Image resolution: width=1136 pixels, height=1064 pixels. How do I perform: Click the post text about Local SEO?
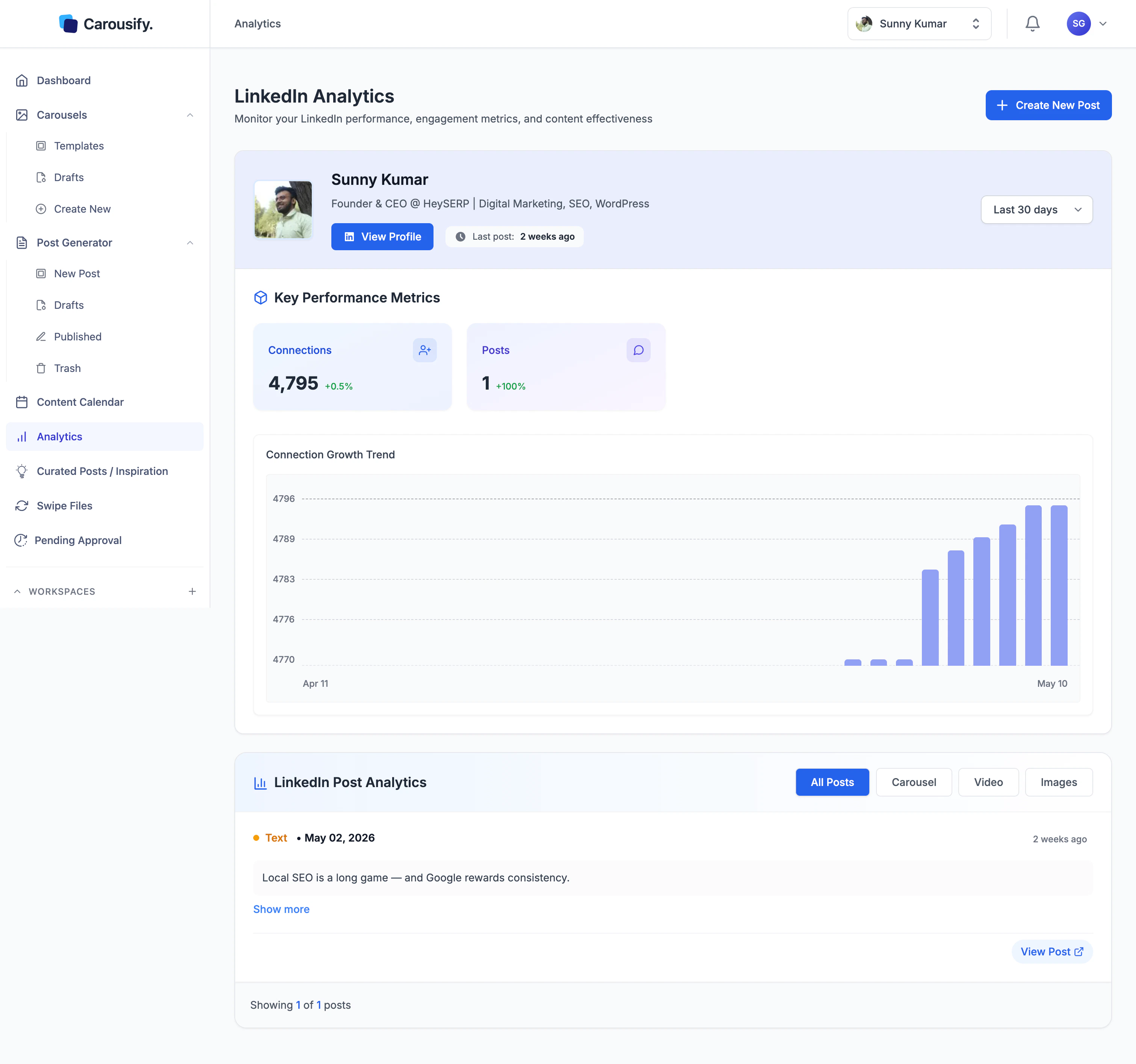coord(415,878)
